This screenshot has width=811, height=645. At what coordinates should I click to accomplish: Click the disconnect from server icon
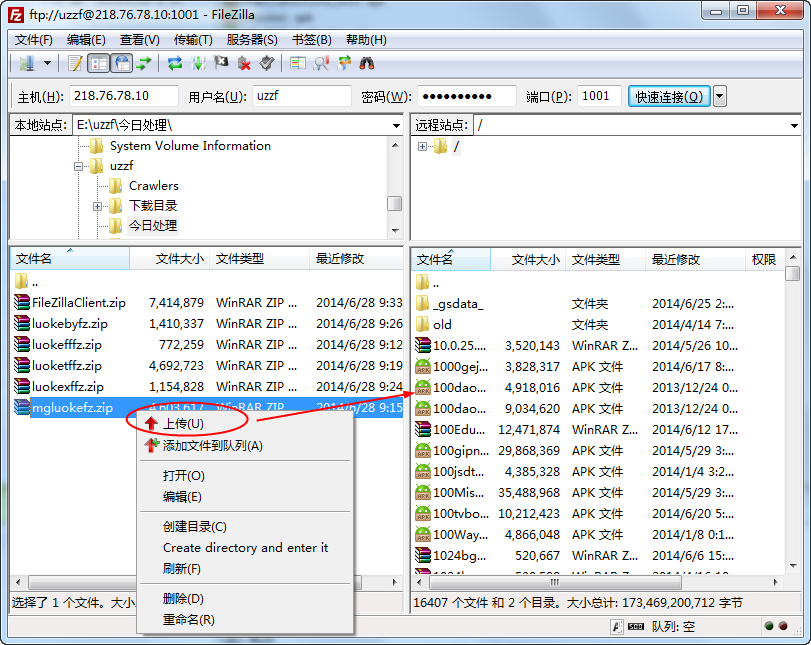pos(243,63)
